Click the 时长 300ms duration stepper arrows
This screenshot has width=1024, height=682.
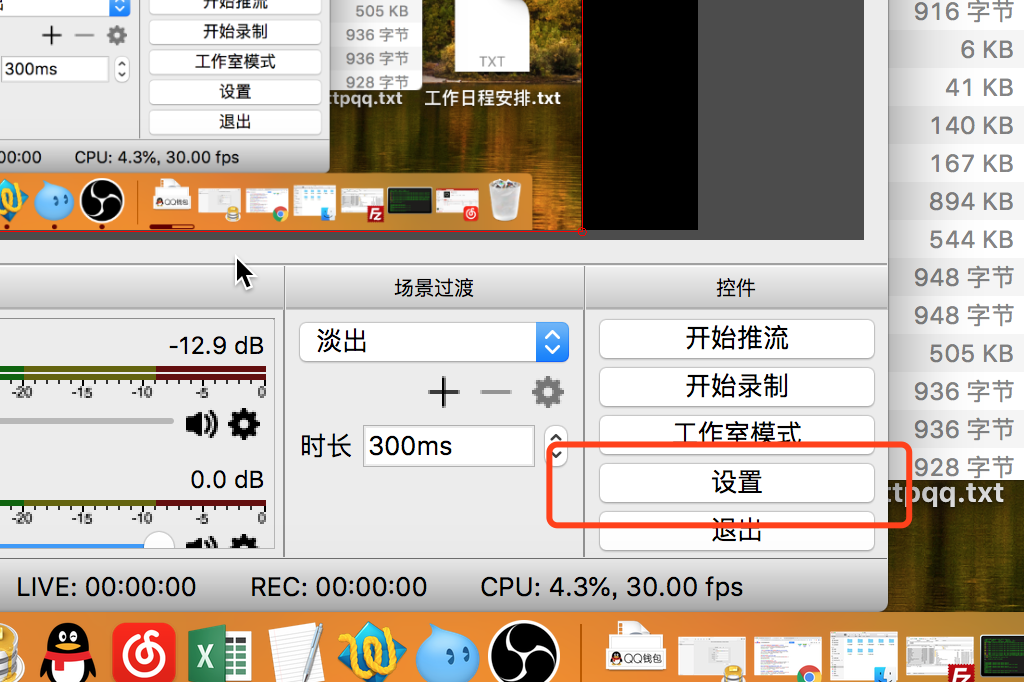pos(556,446)
